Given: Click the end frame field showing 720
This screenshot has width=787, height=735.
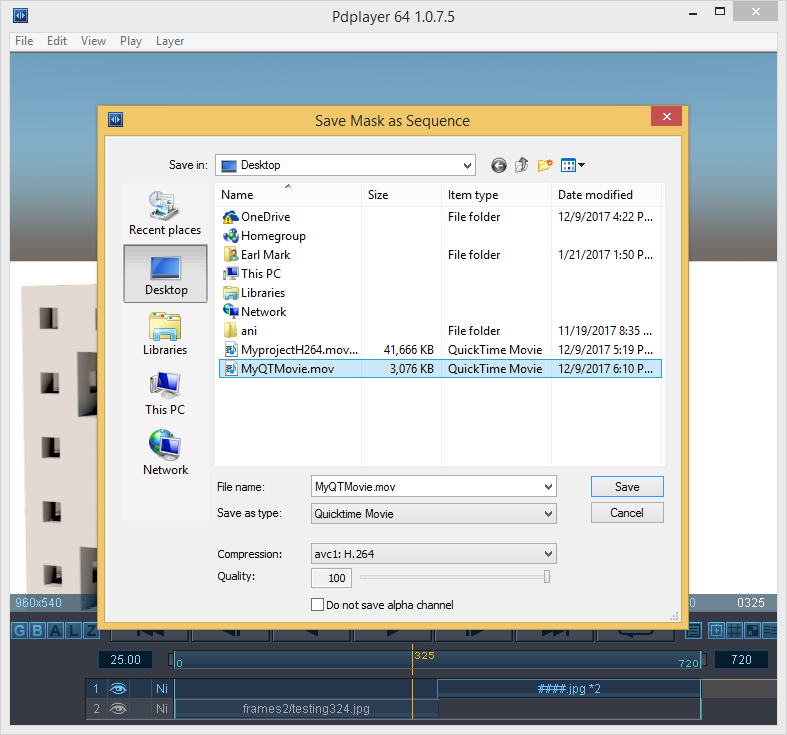Looking at the screenshot, I should (741, 660).
